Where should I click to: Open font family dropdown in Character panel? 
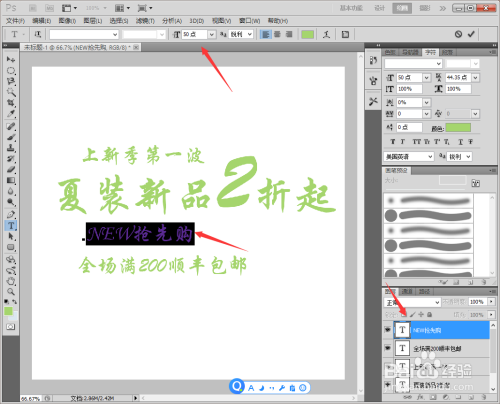[439, 63]
